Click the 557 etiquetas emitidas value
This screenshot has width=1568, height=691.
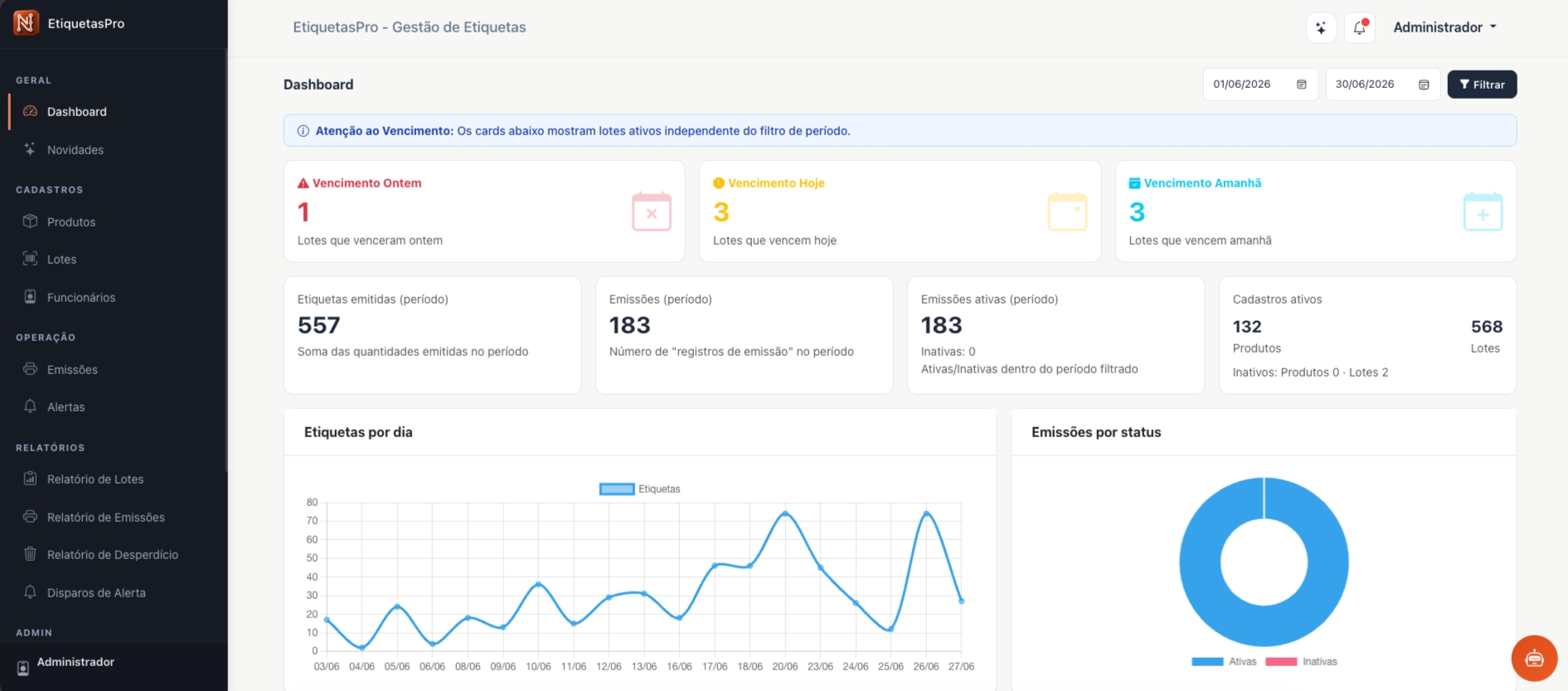click(x=318, y=325)
